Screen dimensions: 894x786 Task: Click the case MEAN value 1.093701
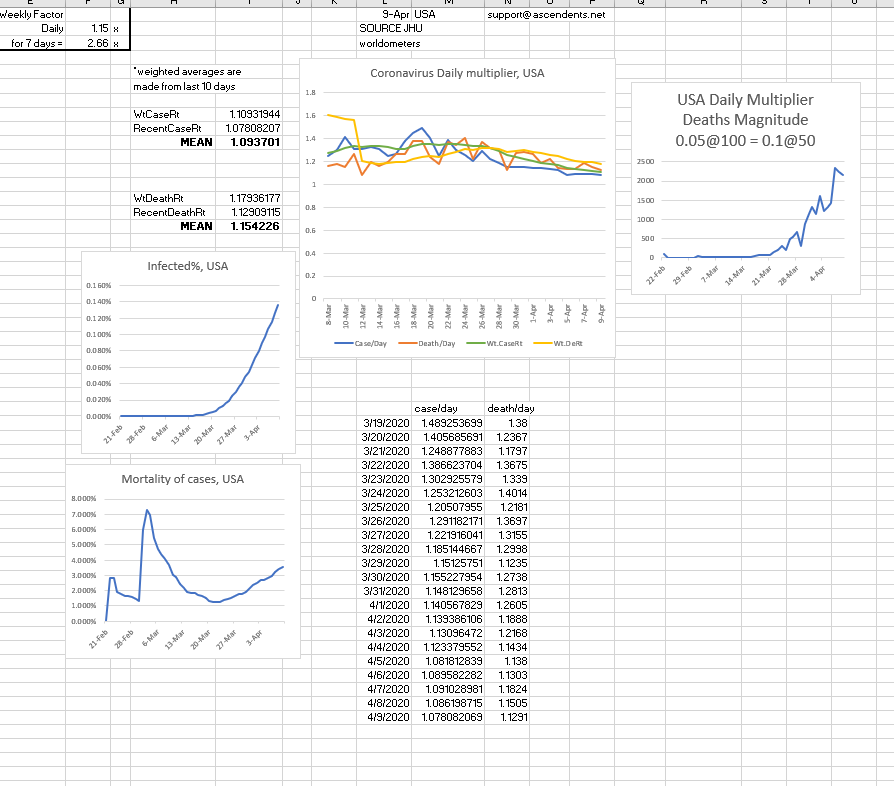[254, 142]
